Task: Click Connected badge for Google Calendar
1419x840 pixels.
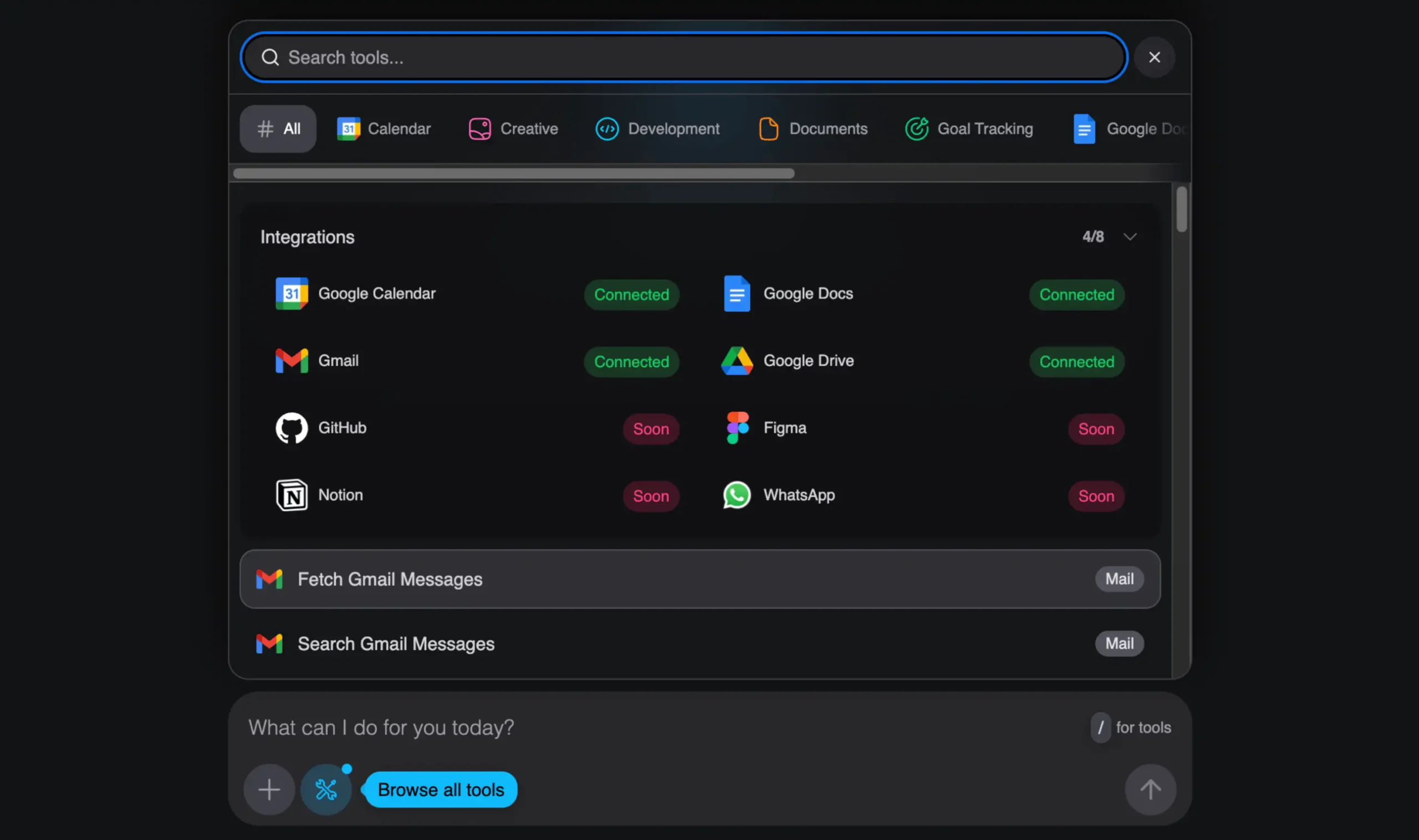Action: pyautogui.click(x=631, y=294)
